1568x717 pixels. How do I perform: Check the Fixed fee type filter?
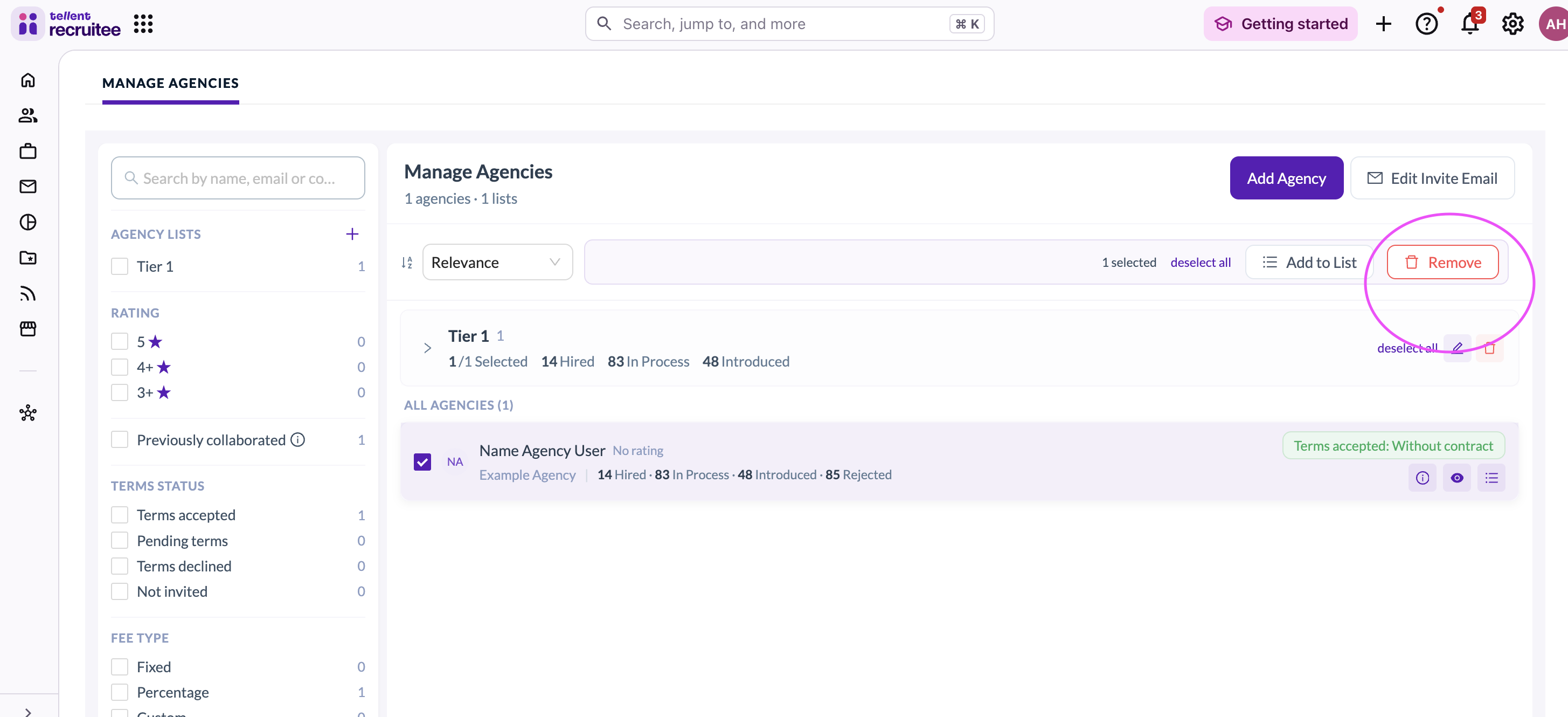[119, 666]
